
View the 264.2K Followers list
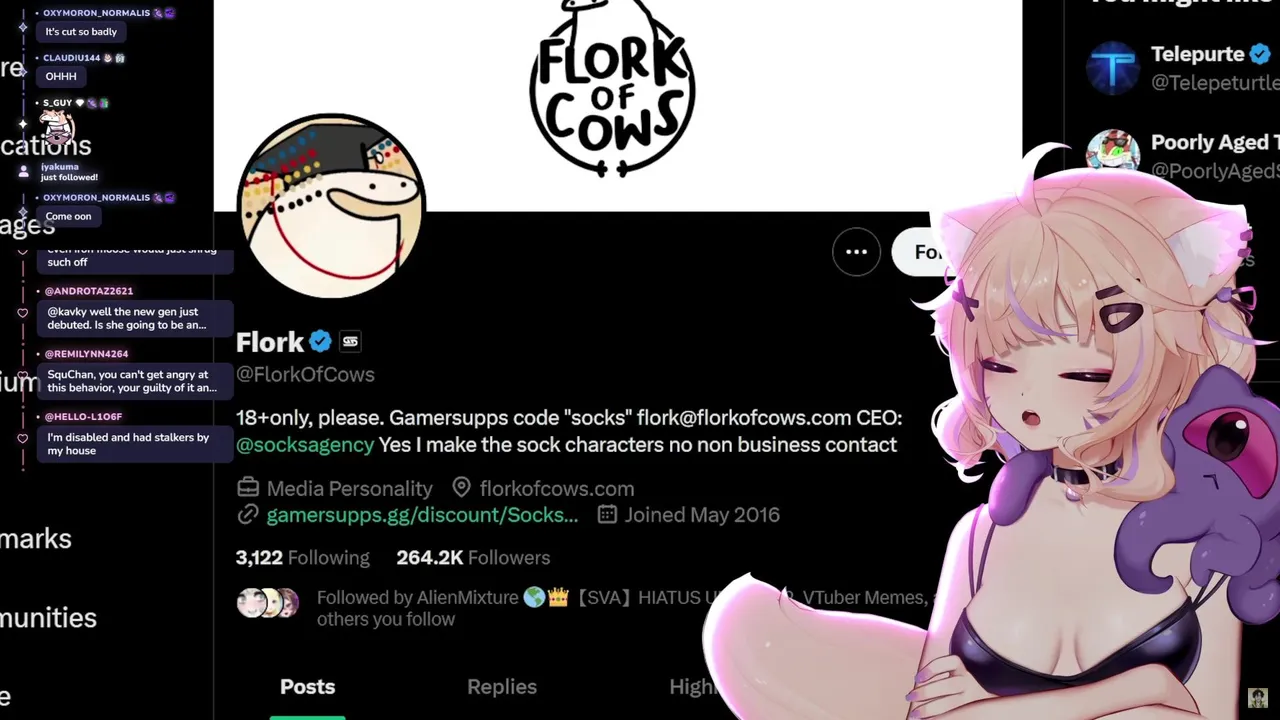tap(473, 558)
